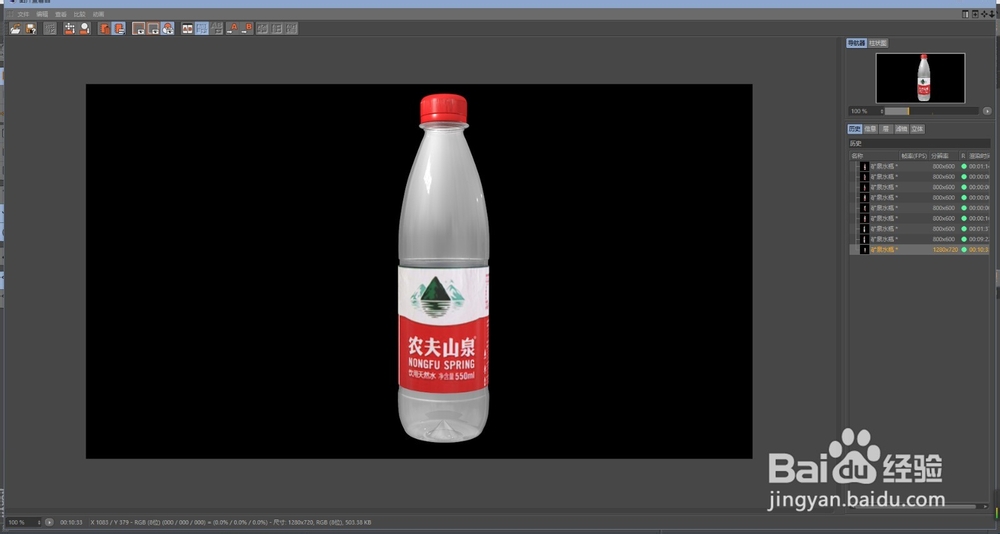Open the 比较 menu
The height and width of the screenshot is (534, 1000).
(79, 14)
